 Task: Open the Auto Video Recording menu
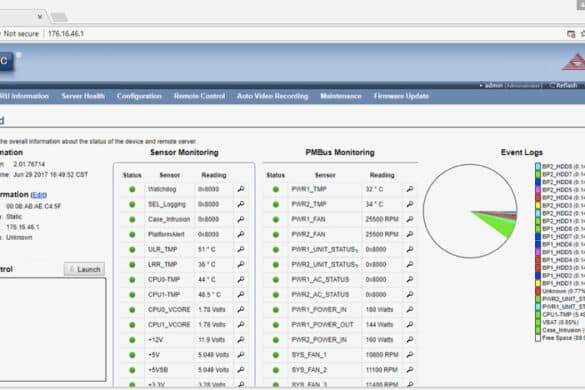point(272,96)
